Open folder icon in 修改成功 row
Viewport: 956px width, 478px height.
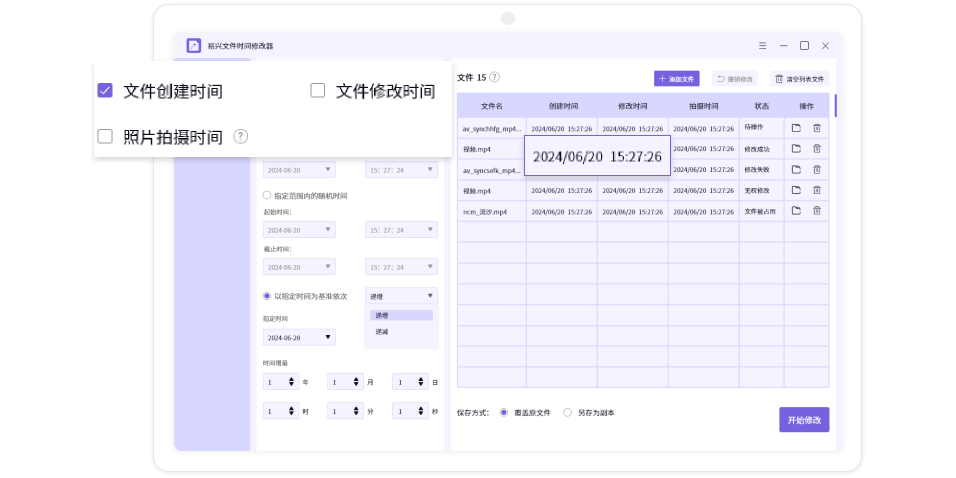click(x=796, y=149)
